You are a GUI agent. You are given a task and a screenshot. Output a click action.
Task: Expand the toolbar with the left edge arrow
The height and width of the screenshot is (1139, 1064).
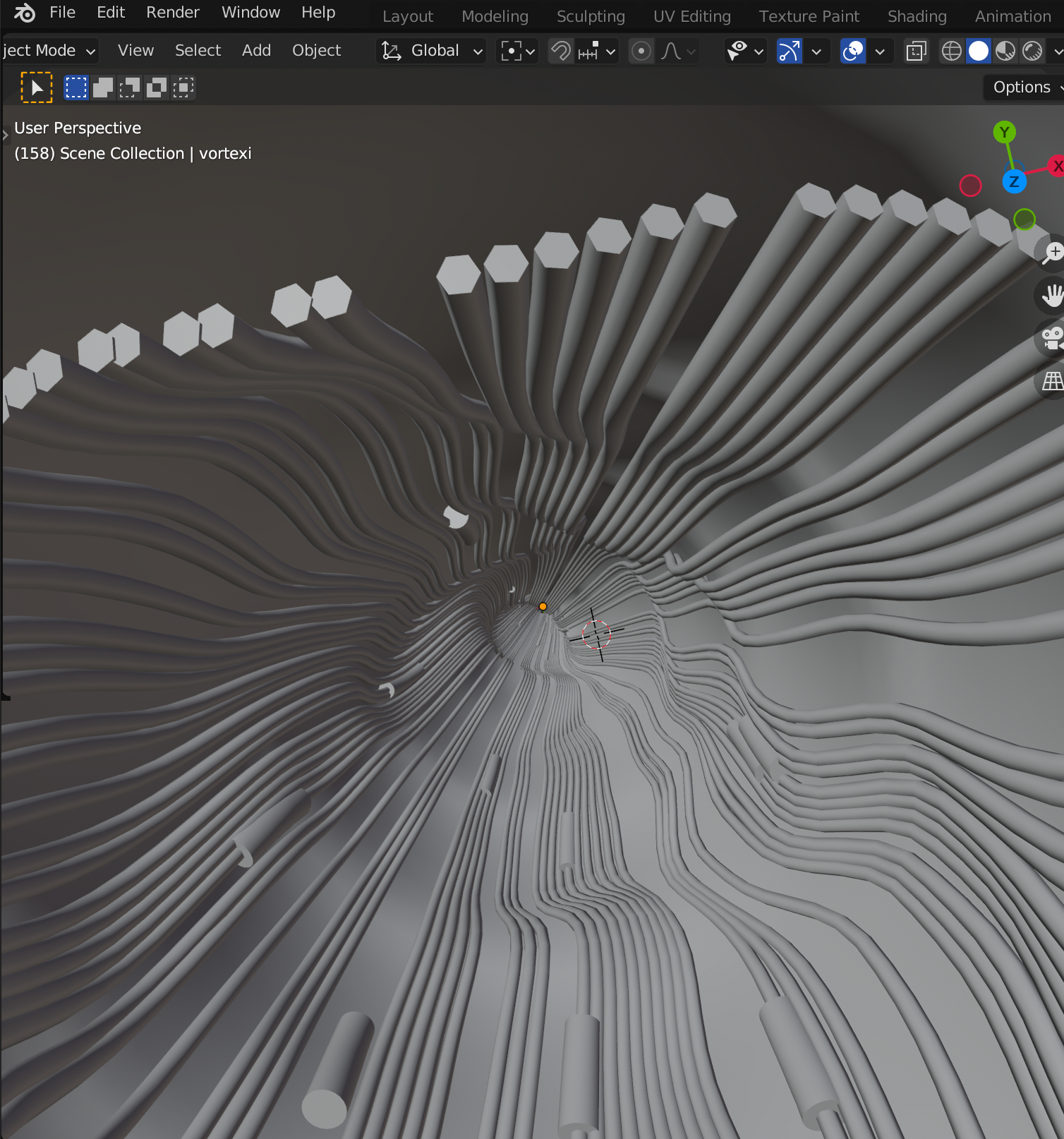pos(5,135)
